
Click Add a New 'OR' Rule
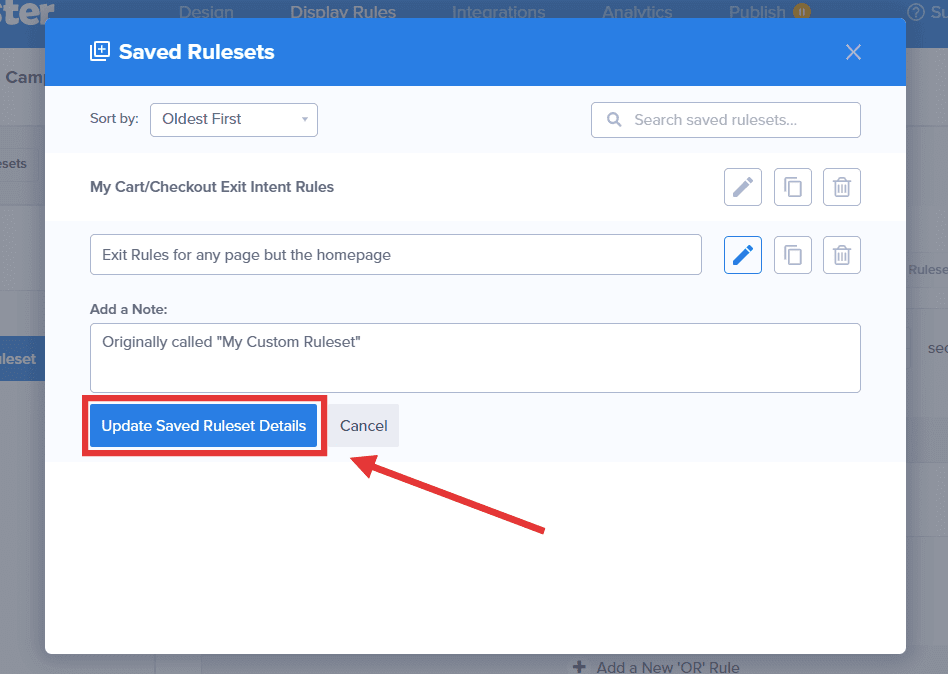[x=657, y=667]
